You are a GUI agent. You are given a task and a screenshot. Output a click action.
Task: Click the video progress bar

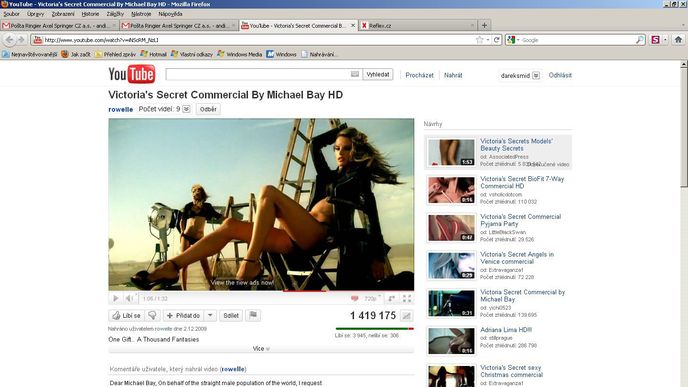261,291
